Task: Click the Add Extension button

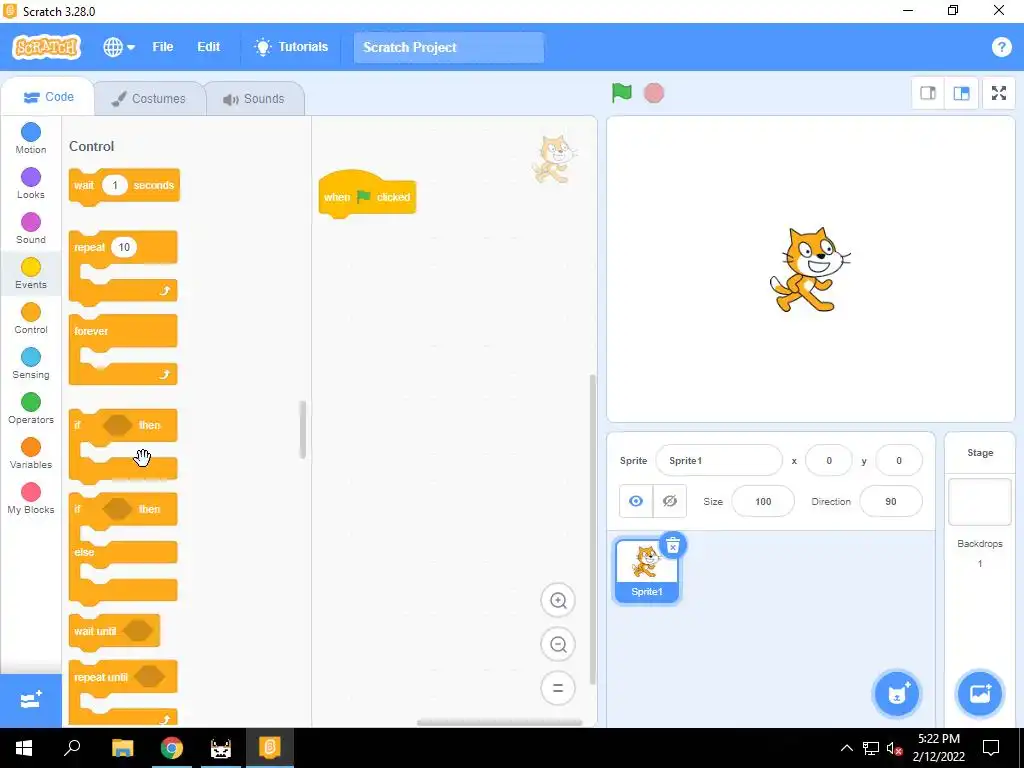Action: click(x=31, y=701)
